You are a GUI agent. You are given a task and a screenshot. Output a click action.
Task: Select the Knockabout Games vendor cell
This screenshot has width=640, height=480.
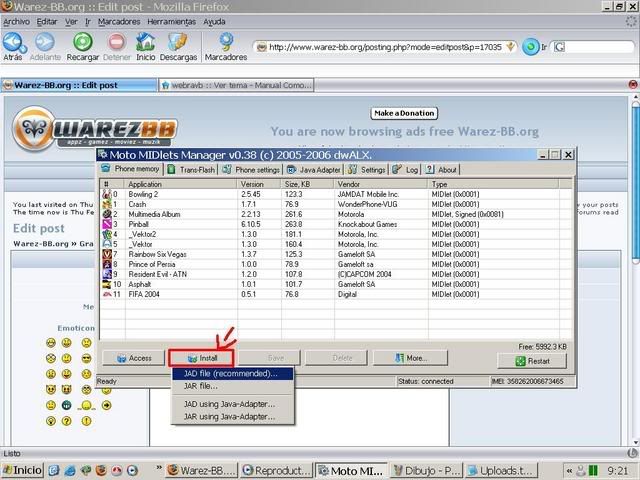(367, 224)
